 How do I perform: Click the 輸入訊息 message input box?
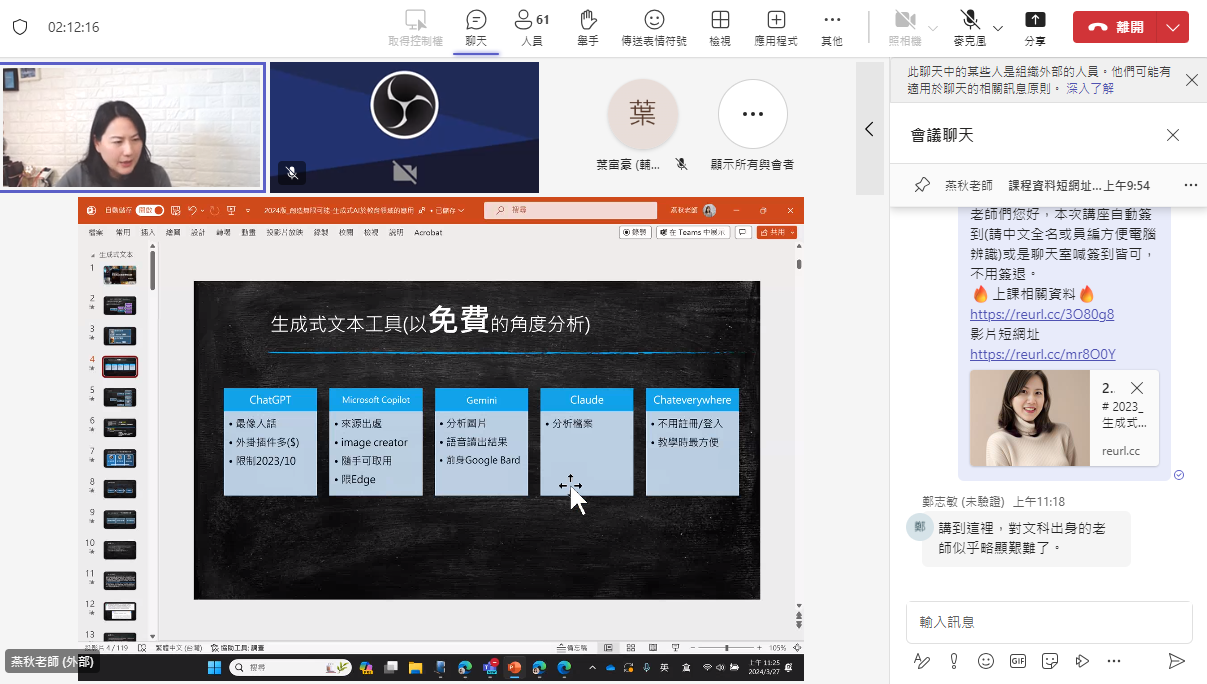coord(1049,622)
